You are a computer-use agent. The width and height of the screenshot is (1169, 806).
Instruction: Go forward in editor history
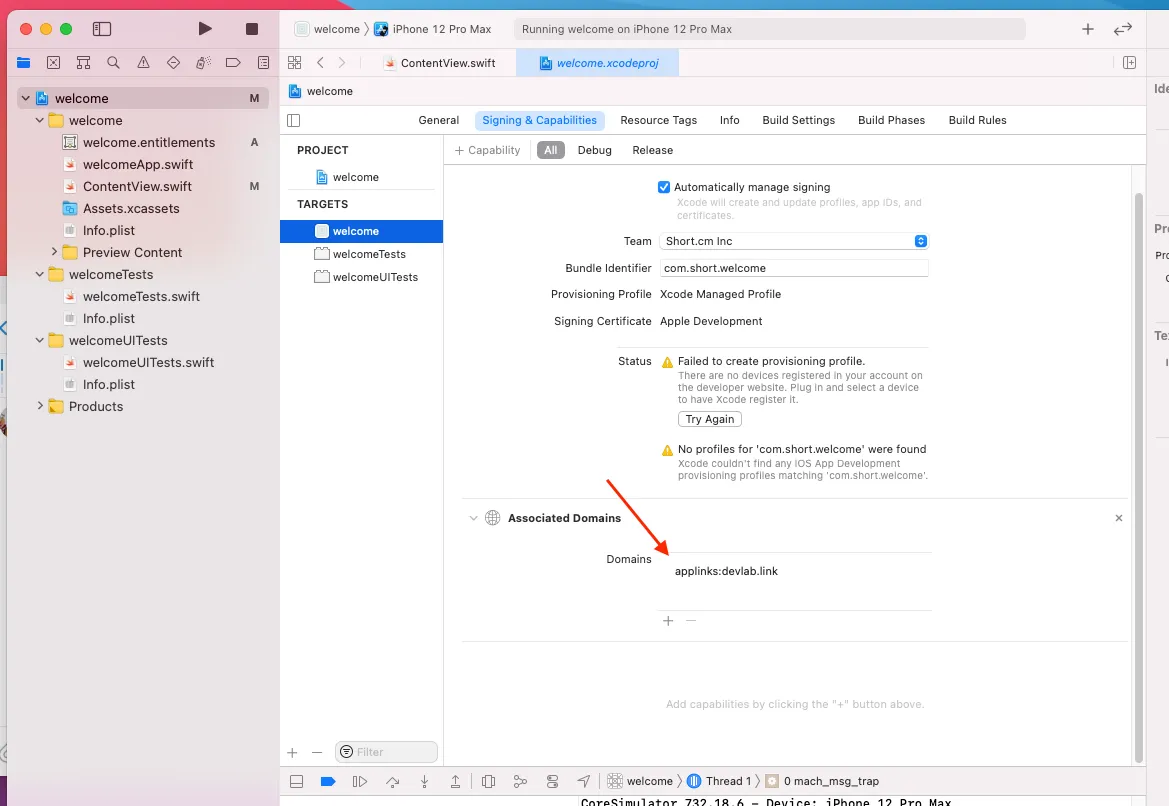[342, 63]
